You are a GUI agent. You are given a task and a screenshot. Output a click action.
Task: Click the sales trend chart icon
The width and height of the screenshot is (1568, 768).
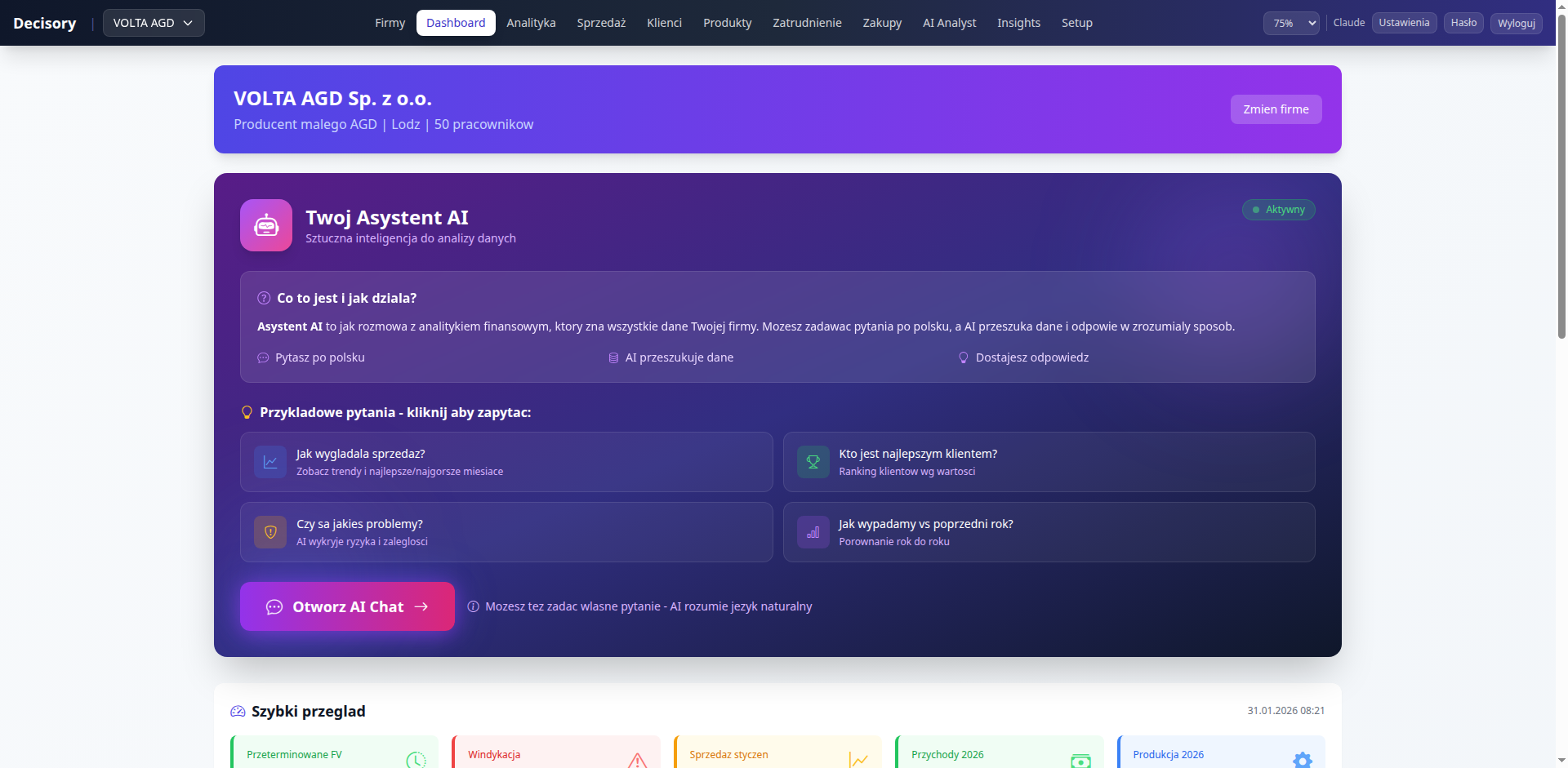click(270, 462)
